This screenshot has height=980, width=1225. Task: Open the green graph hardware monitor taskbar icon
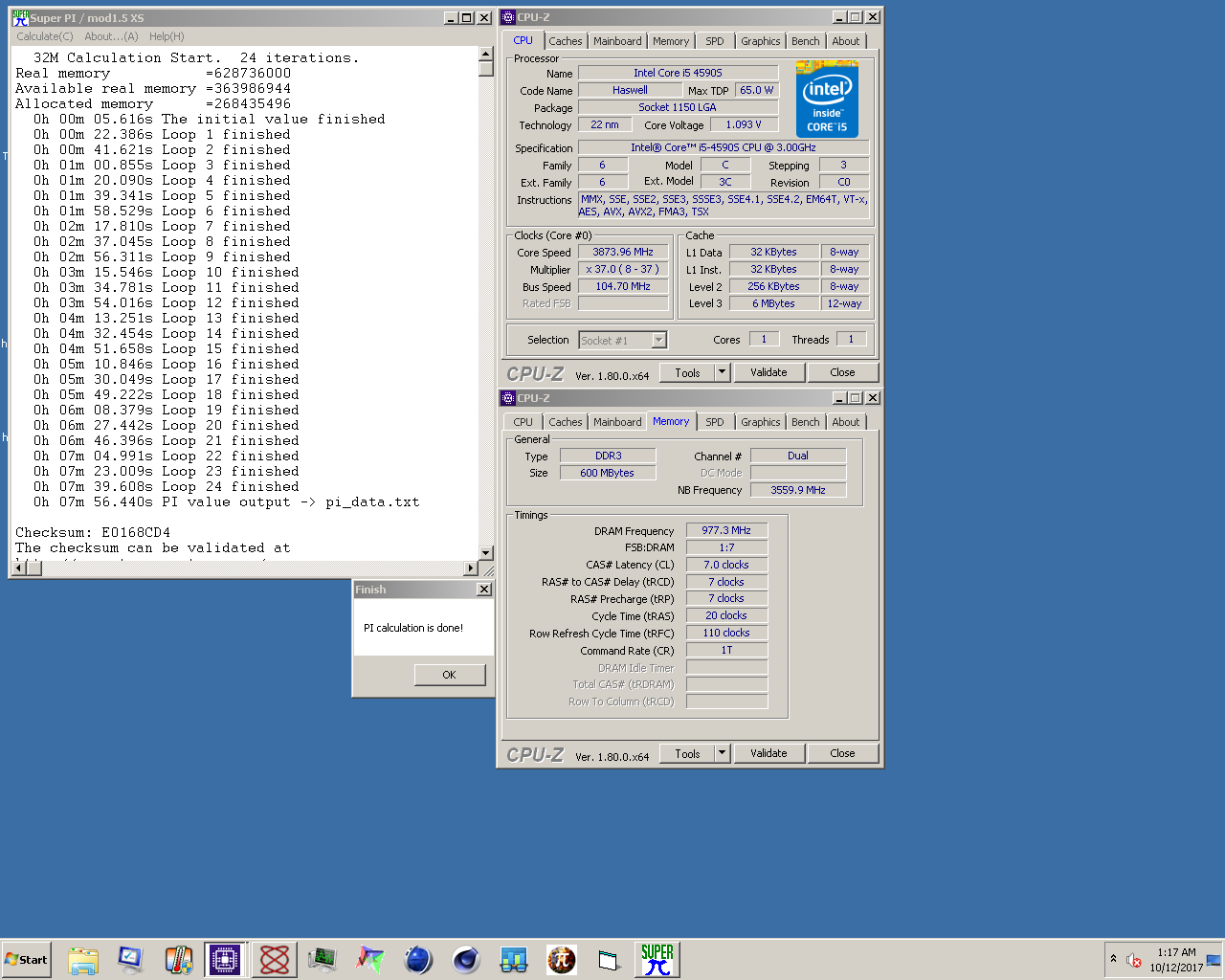point(323,960)
